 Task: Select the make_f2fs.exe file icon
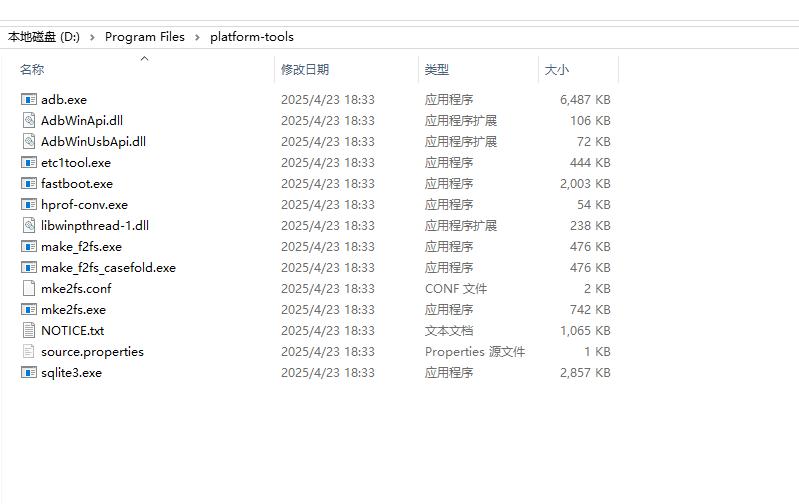pos(29,247)
